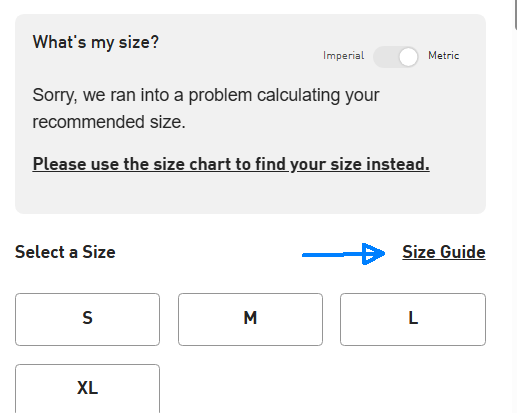517x413 pixels.
Task: Click the white knob of the unit switch
Action: (408, 57)
